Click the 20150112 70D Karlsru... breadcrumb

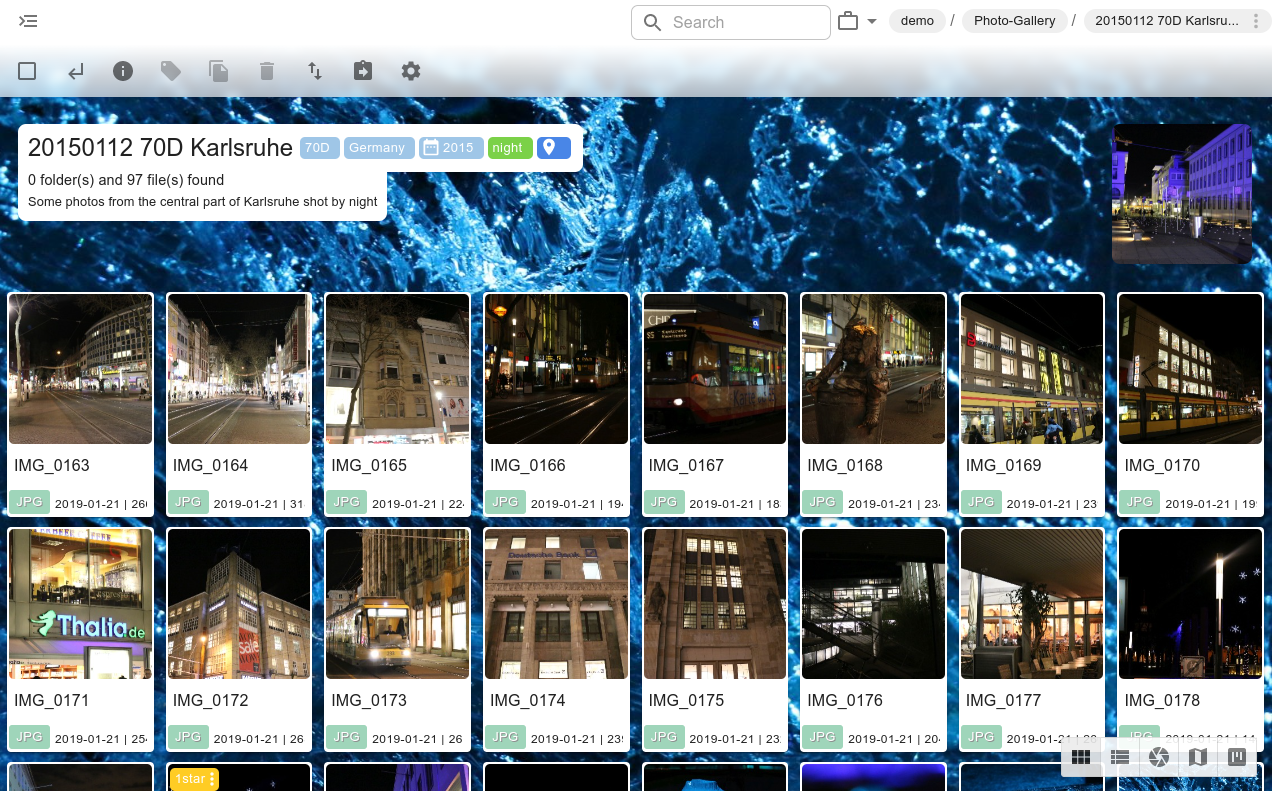[1166, 21]
